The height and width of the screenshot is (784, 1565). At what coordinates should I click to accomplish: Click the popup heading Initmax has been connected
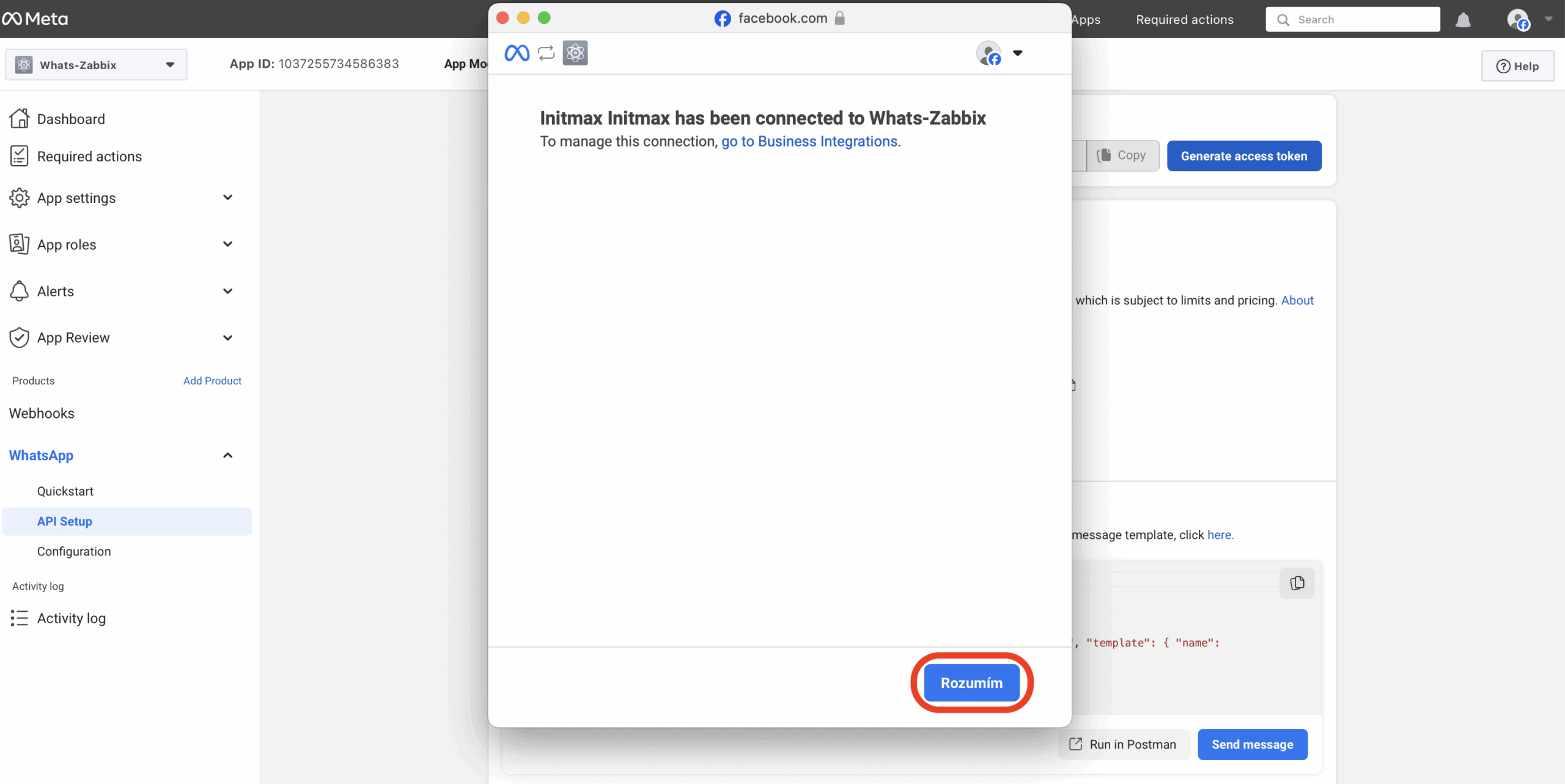[762, 118]
